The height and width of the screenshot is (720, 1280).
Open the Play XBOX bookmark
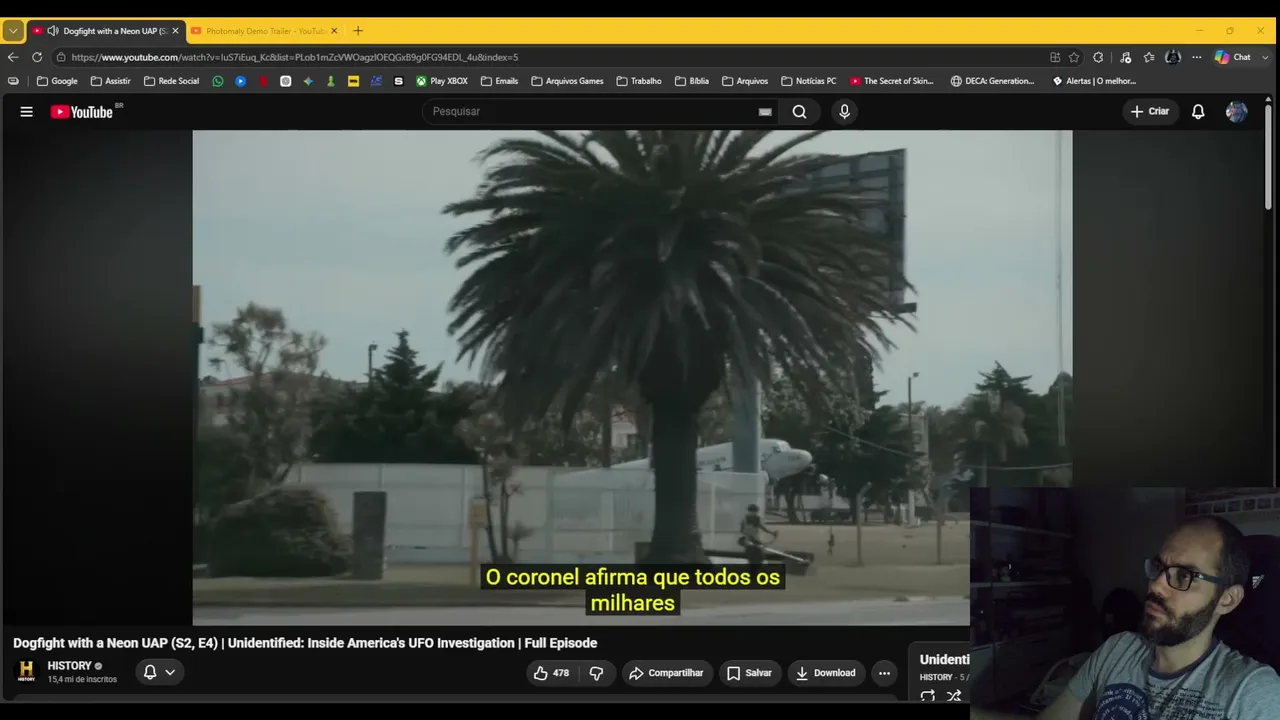tap(442, 81)
